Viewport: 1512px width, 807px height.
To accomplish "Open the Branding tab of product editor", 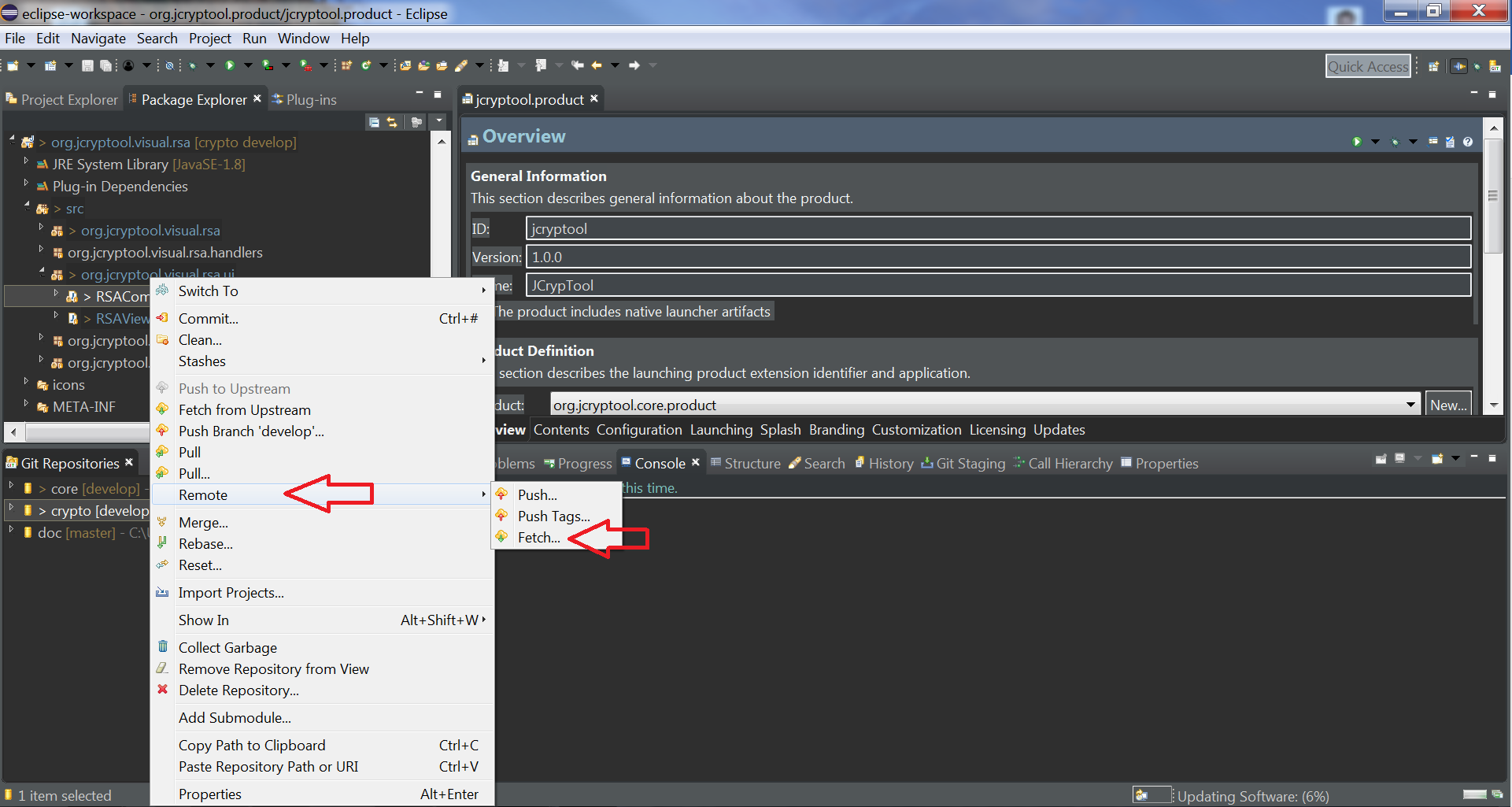I will pyautogui.click(x=836, y=429).
